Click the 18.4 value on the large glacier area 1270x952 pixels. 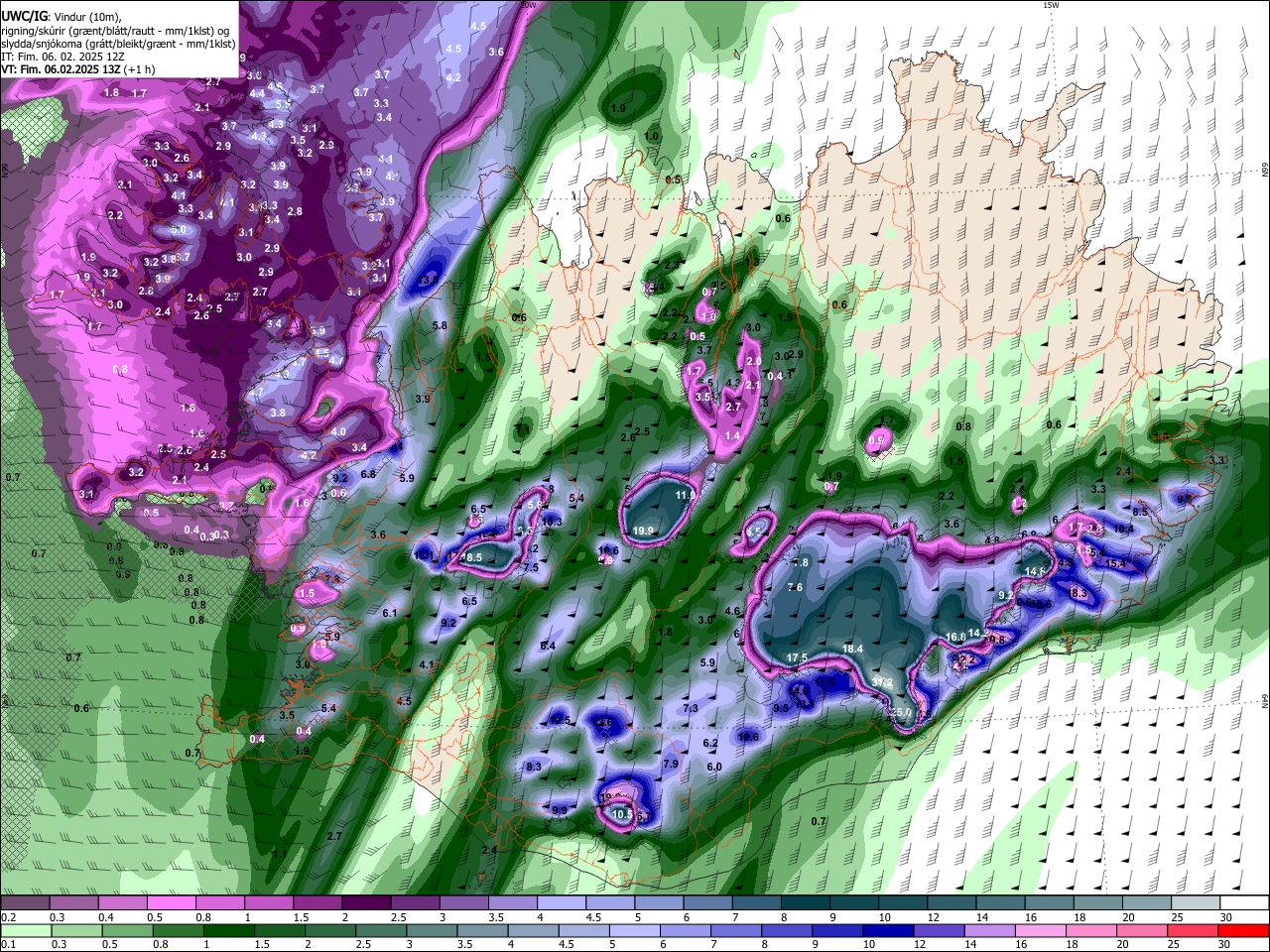click(852, 649)
